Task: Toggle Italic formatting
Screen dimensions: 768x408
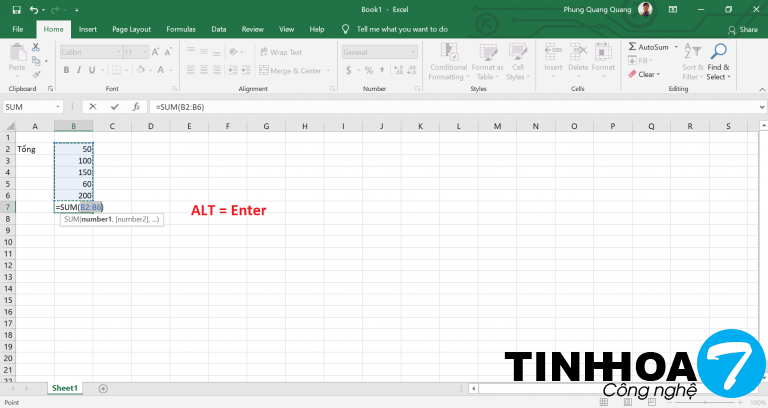Action: (79, 71)
